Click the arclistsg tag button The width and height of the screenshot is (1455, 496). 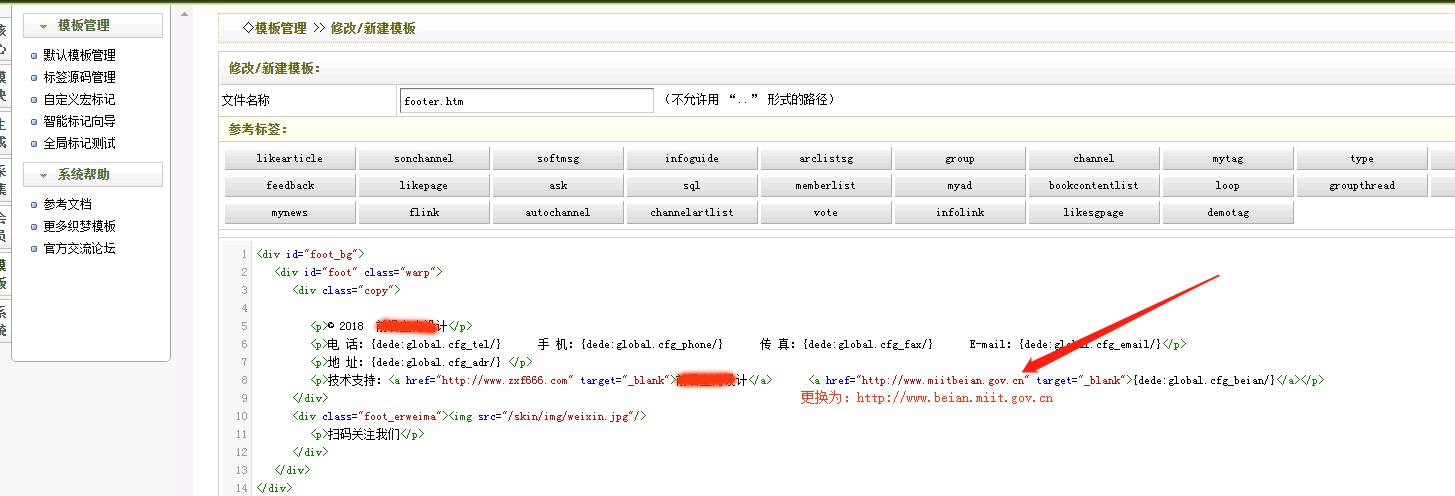click(826, 159)
